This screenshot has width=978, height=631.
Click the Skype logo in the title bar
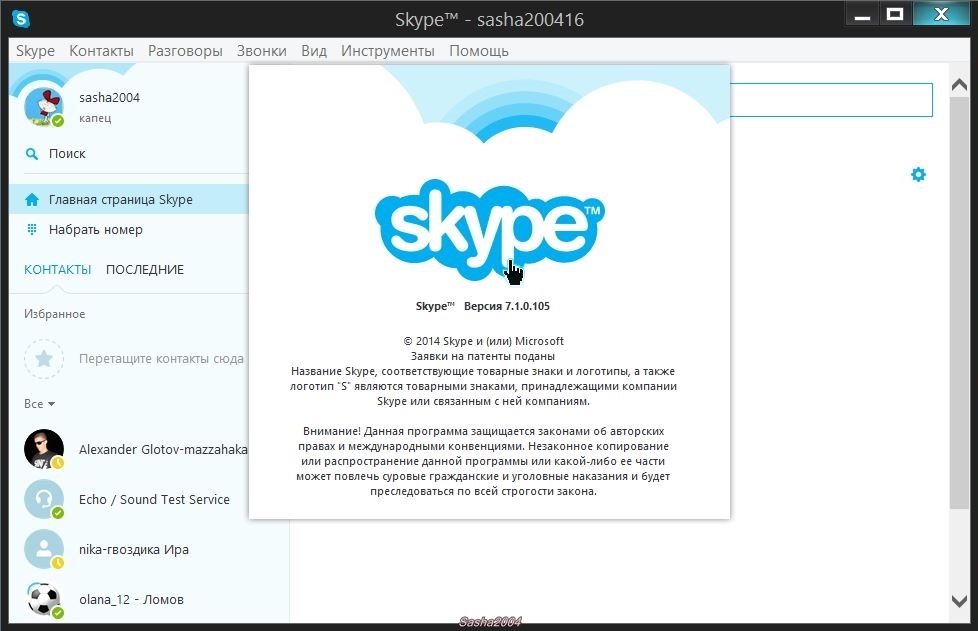click(x=21, y=18)
